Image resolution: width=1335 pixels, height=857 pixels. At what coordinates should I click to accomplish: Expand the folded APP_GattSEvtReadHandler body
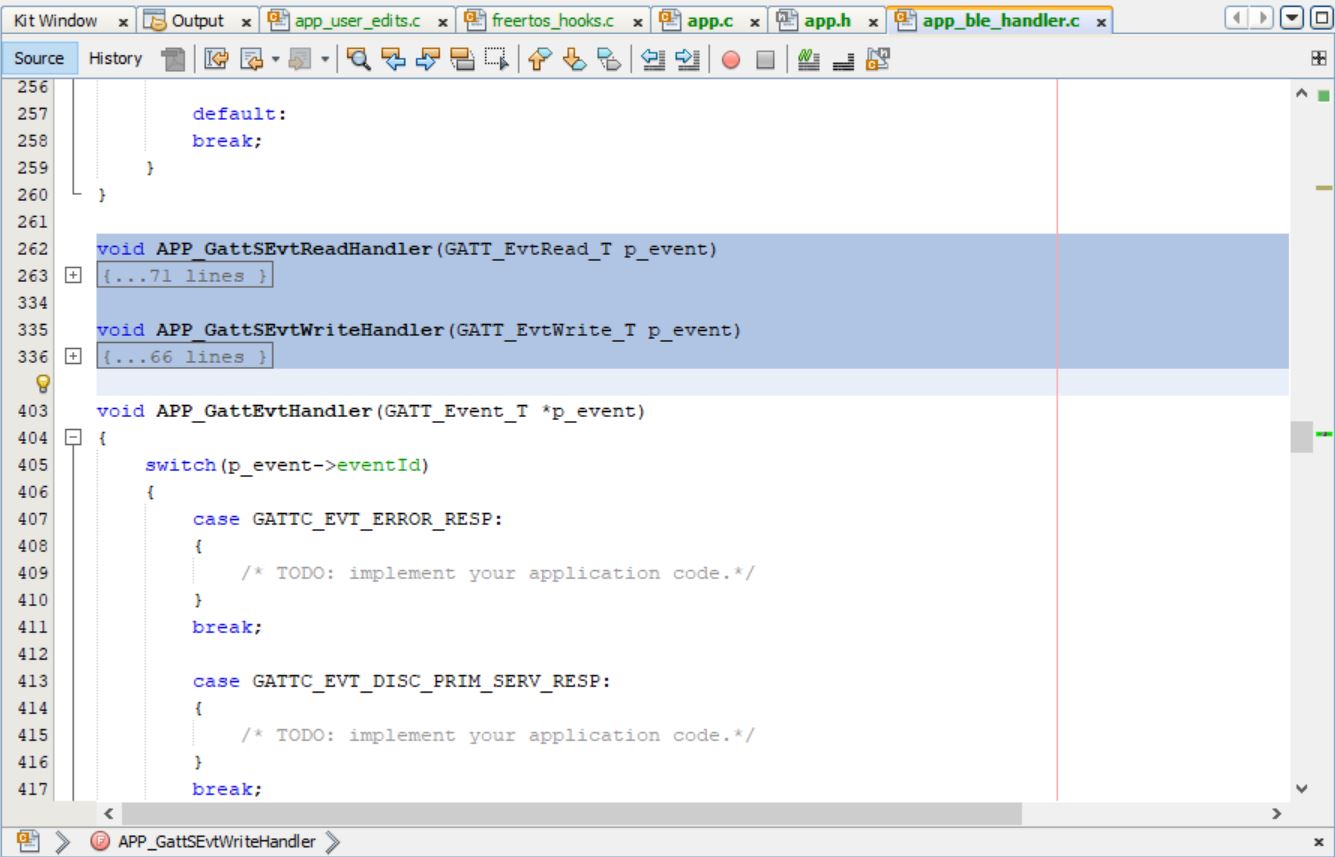(71, 276)
